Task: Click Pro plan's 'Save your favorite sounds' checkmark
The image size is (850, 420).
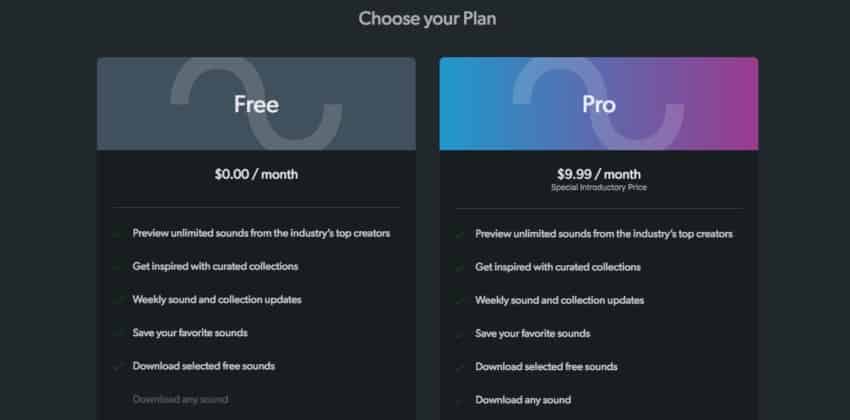Action: 460,333
